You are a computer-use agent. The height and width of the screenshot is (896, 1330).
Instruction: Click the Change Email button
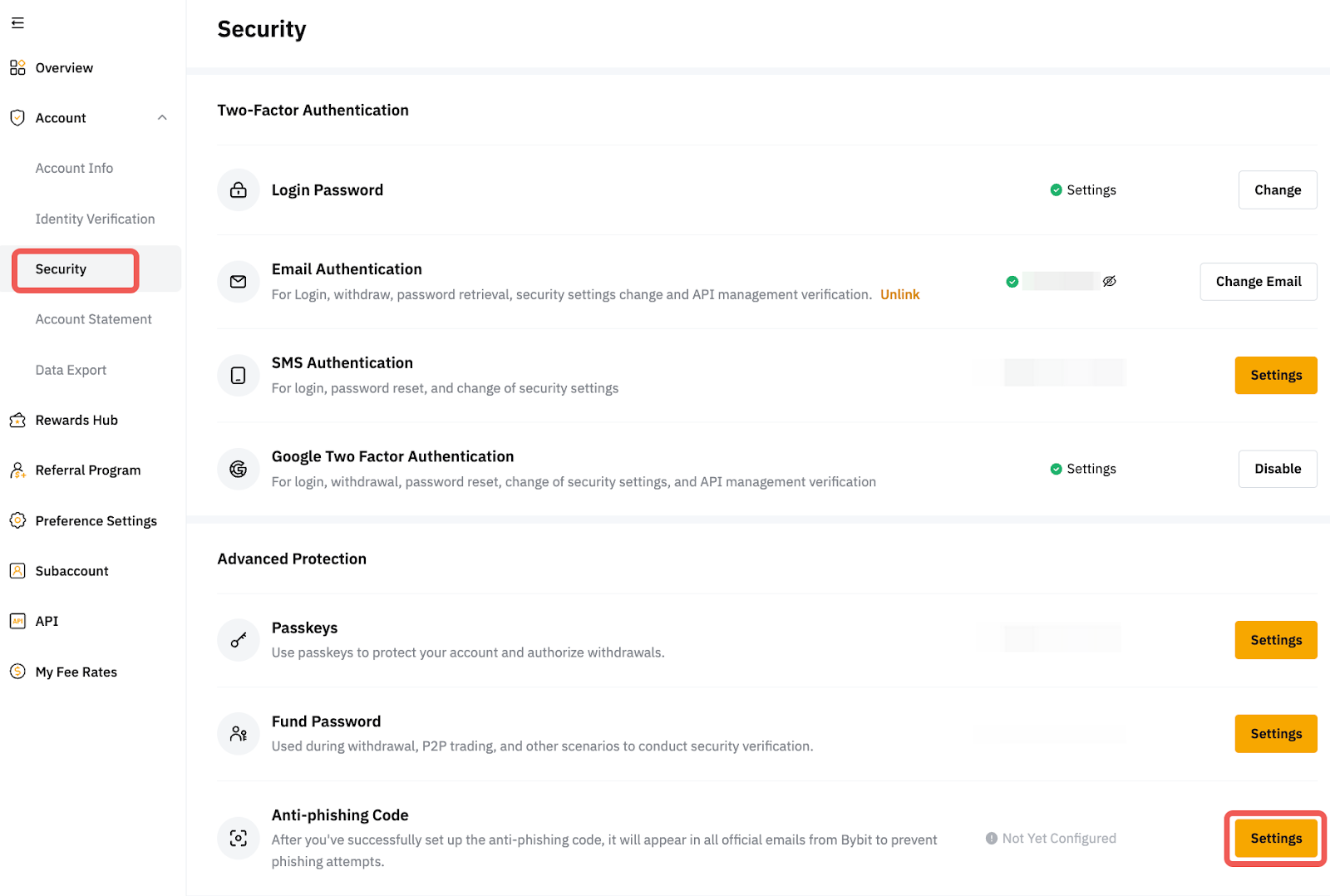click(x=1258, y=282)
